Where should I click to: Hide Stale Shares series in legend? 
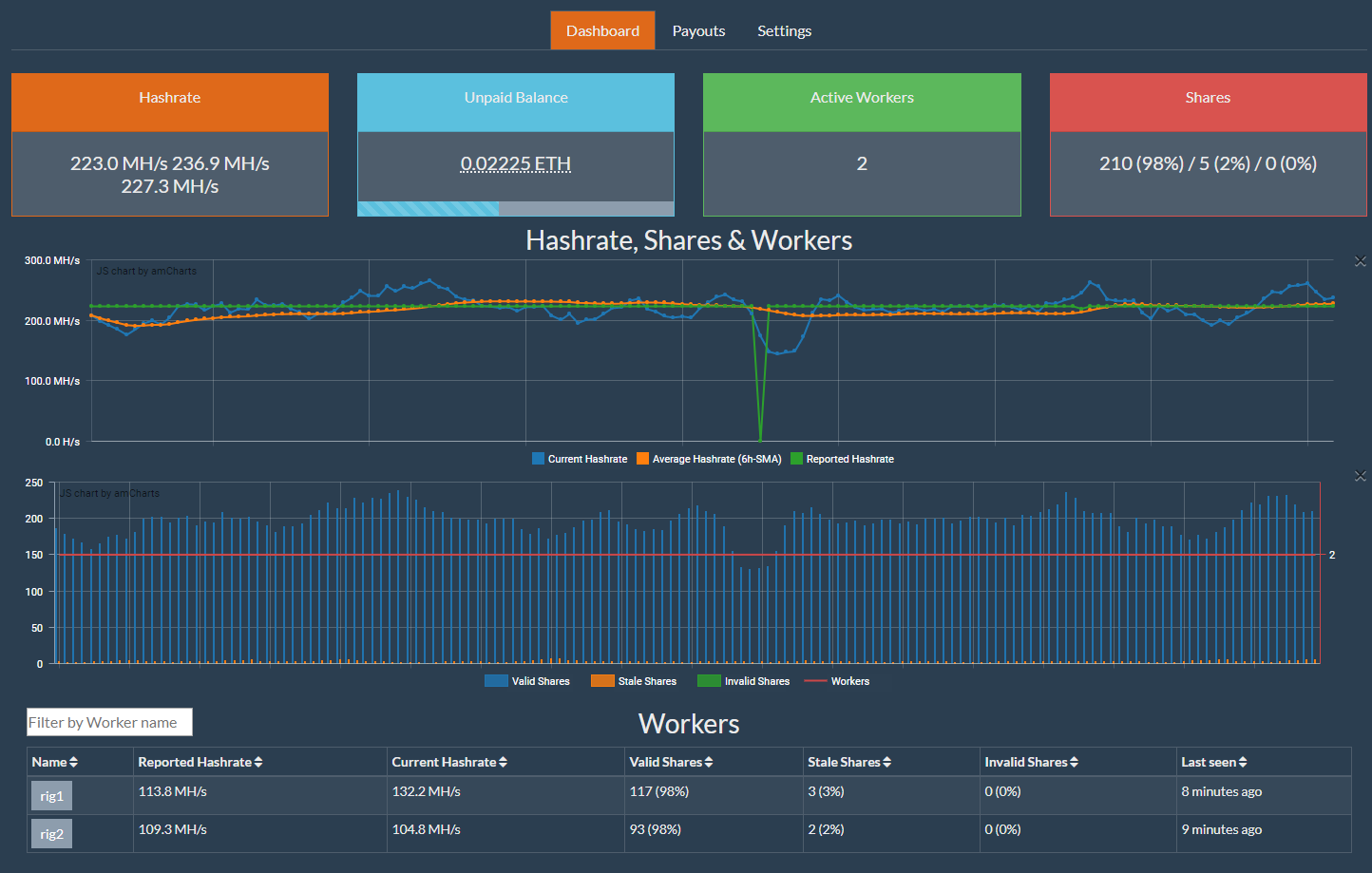tap(634, 681)
